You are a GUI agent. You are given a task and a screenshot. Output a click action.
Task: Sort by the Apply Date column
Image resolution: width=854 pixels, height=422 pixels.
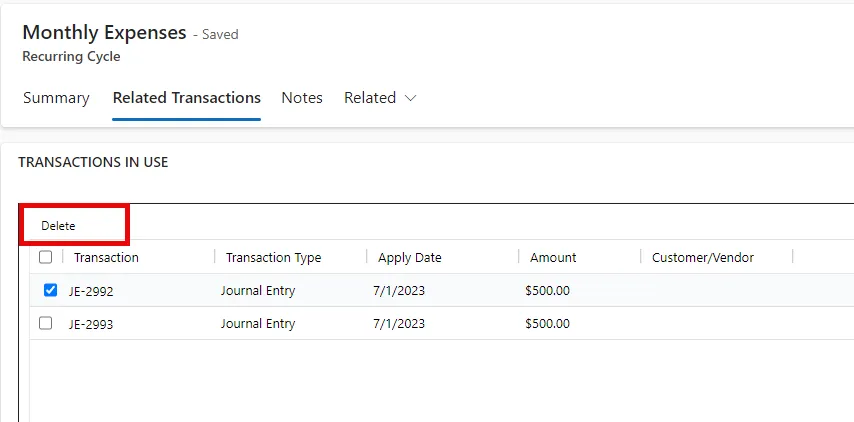pos(410,258)
